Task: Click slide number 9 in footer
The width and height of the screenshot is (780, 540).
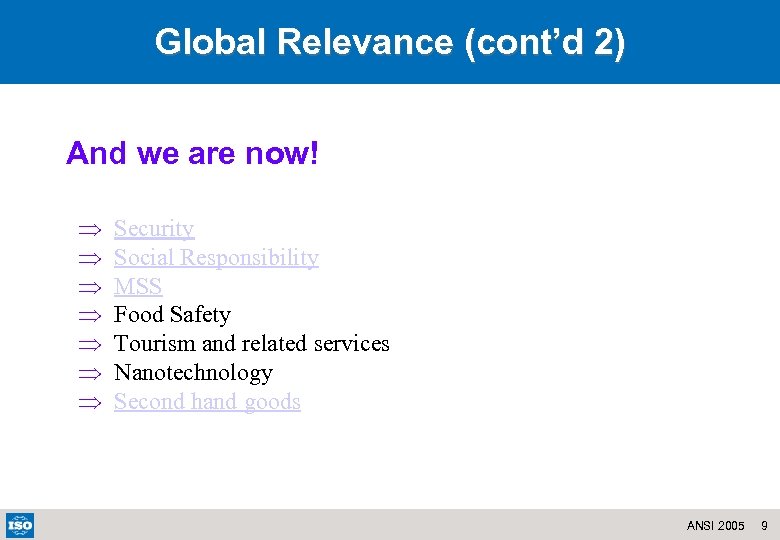Action: pos(764,526)
